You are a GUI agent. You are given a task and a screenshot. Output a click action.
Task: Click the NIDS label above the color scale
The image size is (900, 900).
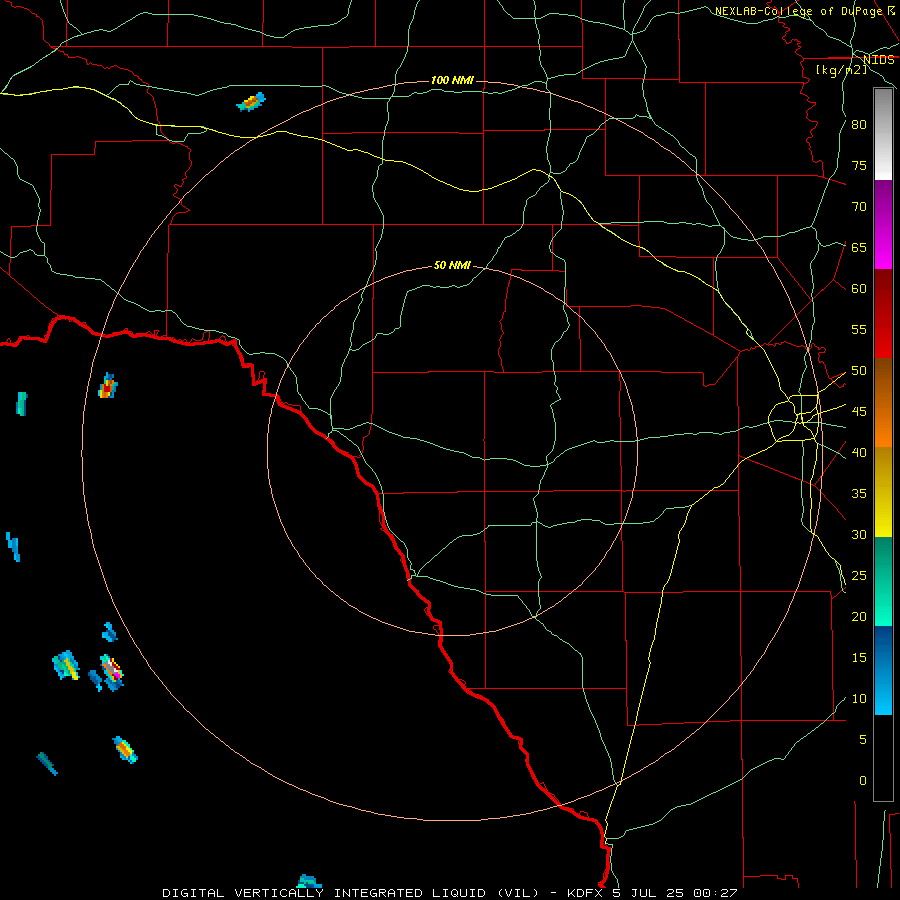click(x=879, y=60)
